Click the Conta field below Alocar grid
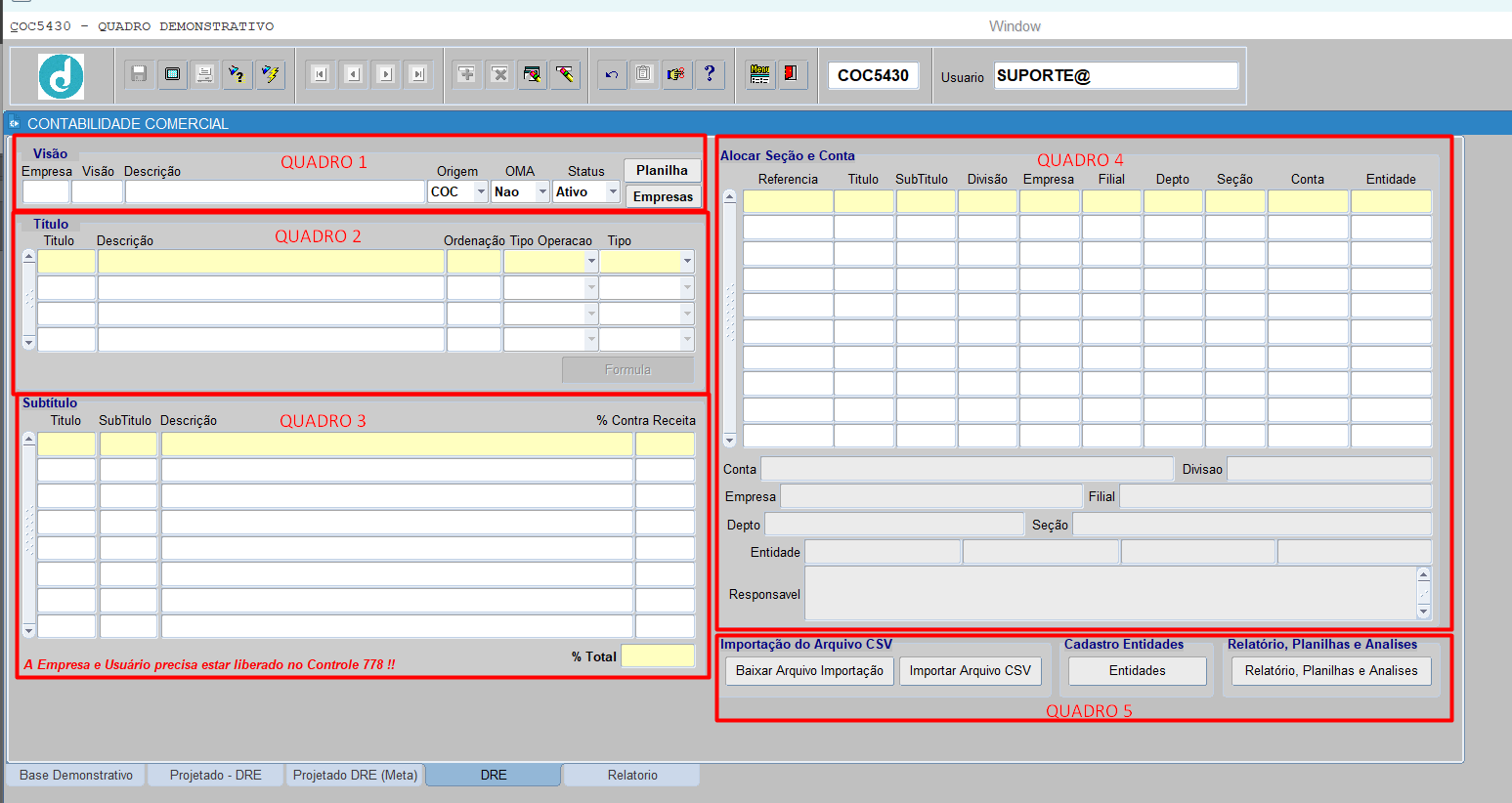Image resolution: width=1512 pixels, height=803 pixels. pyautogui.click(x=967, y=469)
